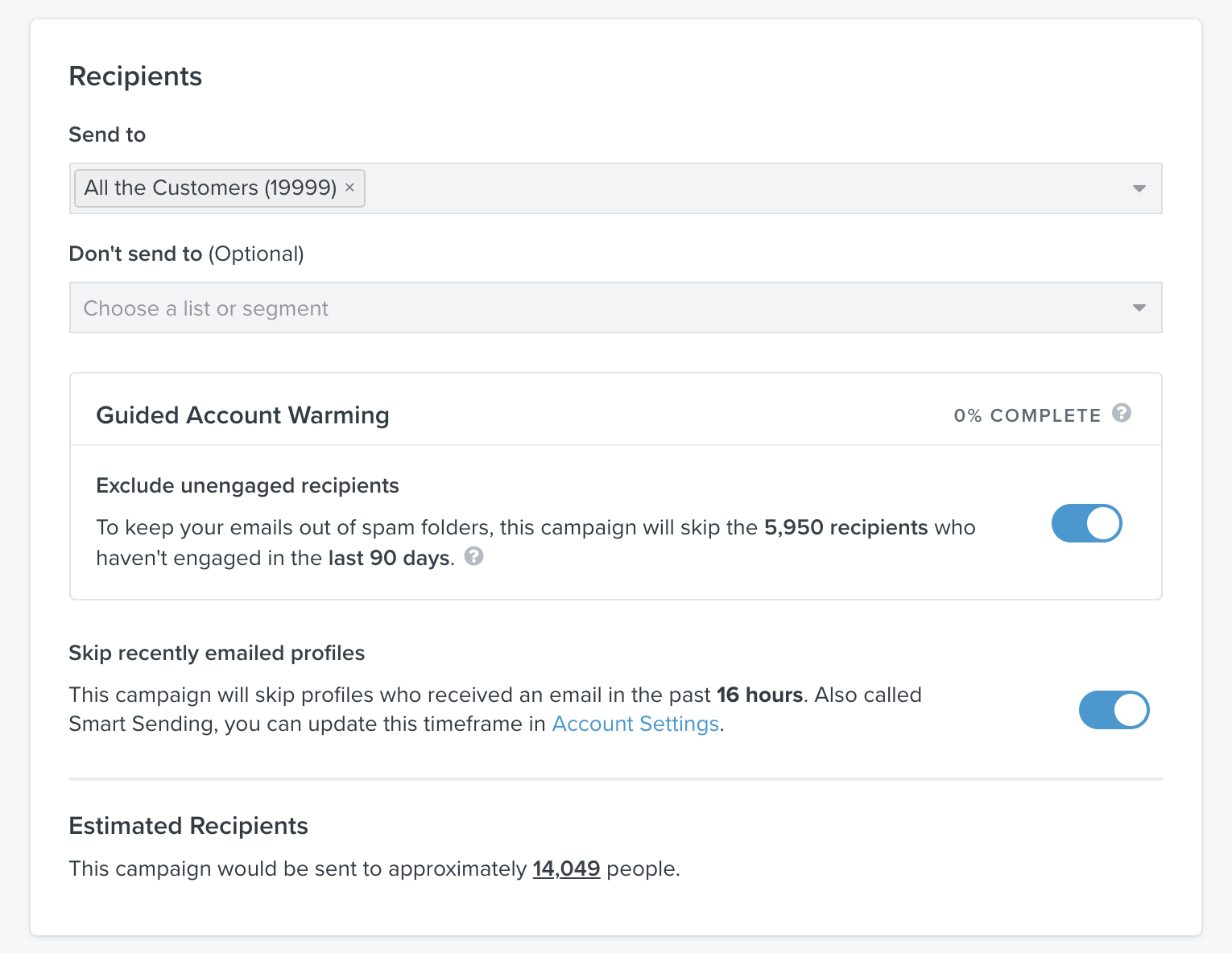Click the Recipients section title
This screenshot has height=953, width=1232.
point(135,76)
